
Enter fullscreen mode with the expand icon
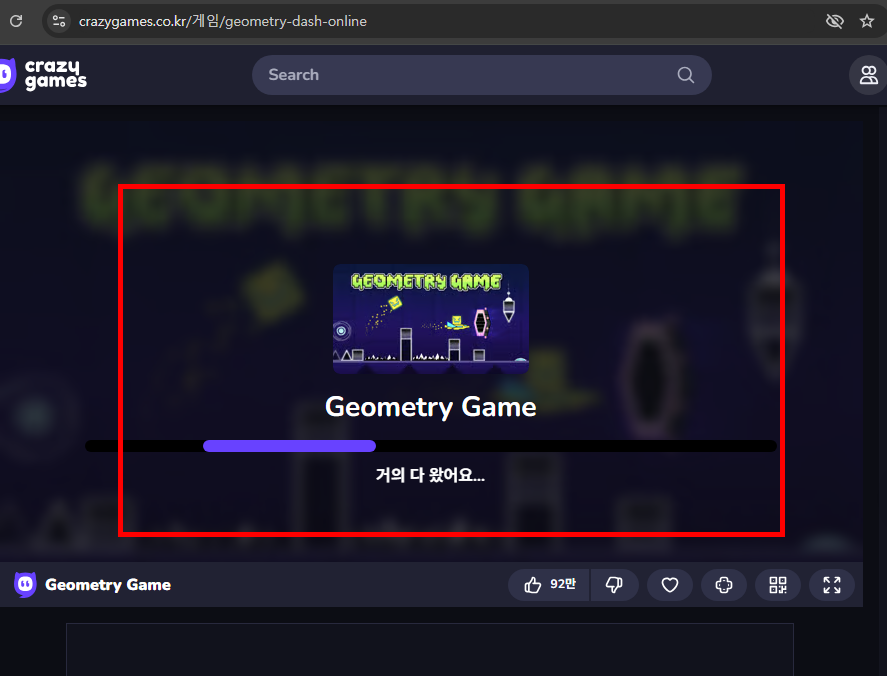832,584
